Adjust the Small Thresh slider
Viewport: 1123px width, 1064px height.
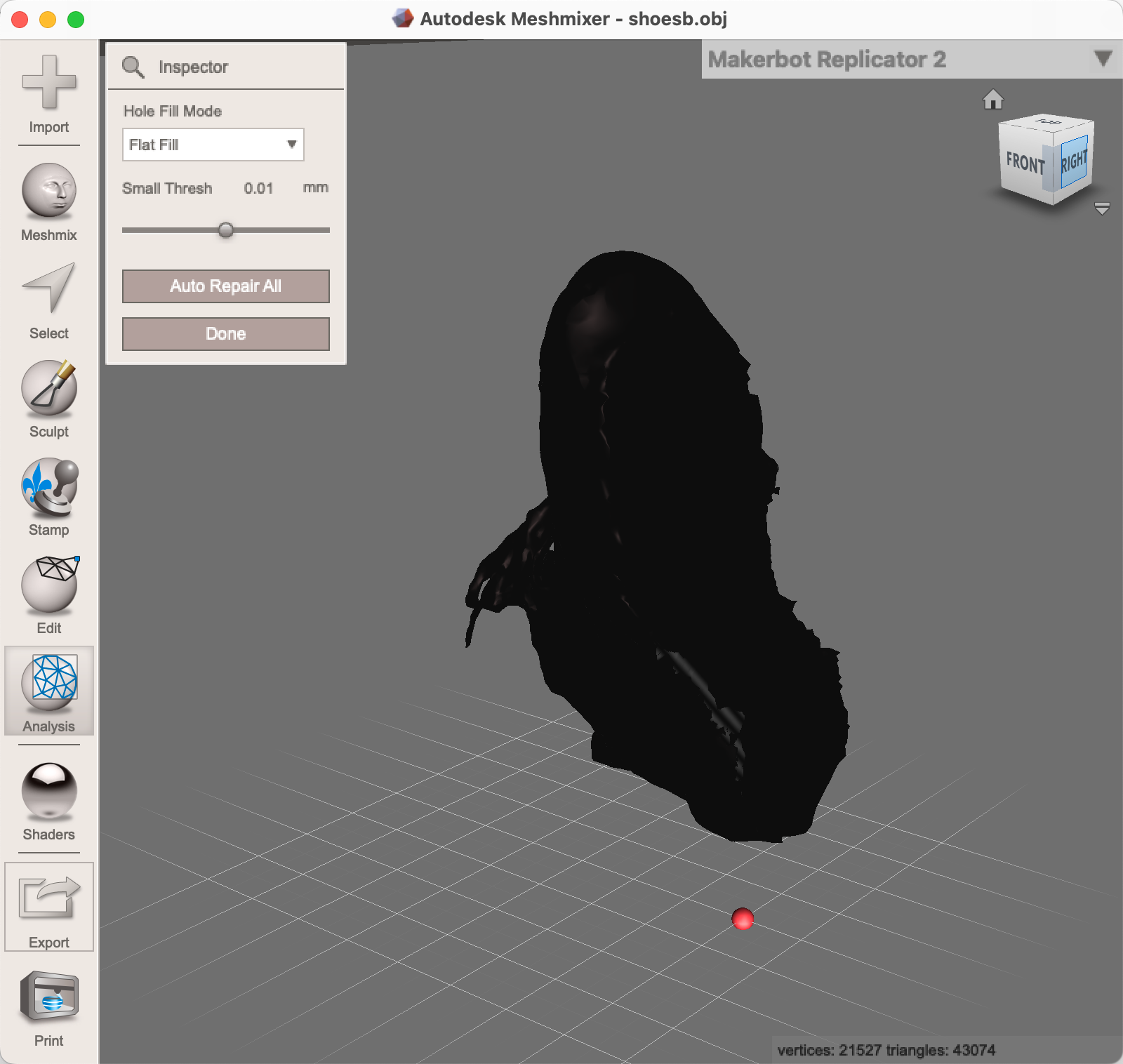tap(225, 230)
